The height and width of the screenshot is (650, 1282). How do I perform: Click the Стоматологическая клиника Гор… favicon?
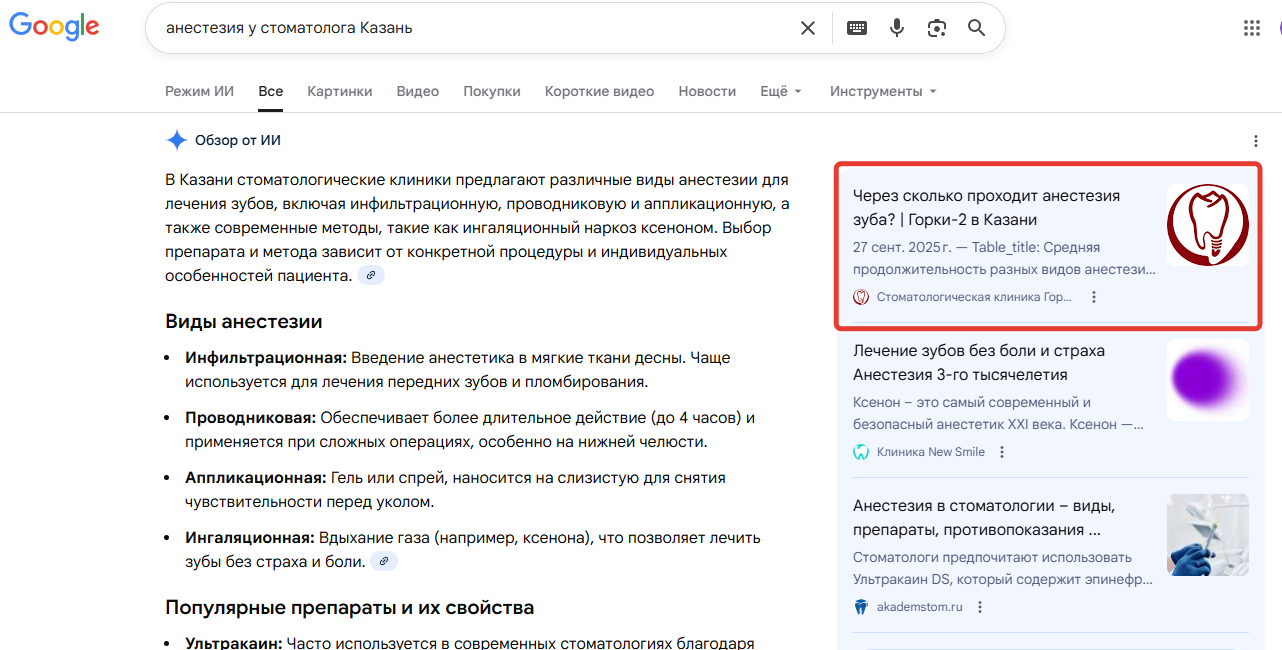(861, 297)
